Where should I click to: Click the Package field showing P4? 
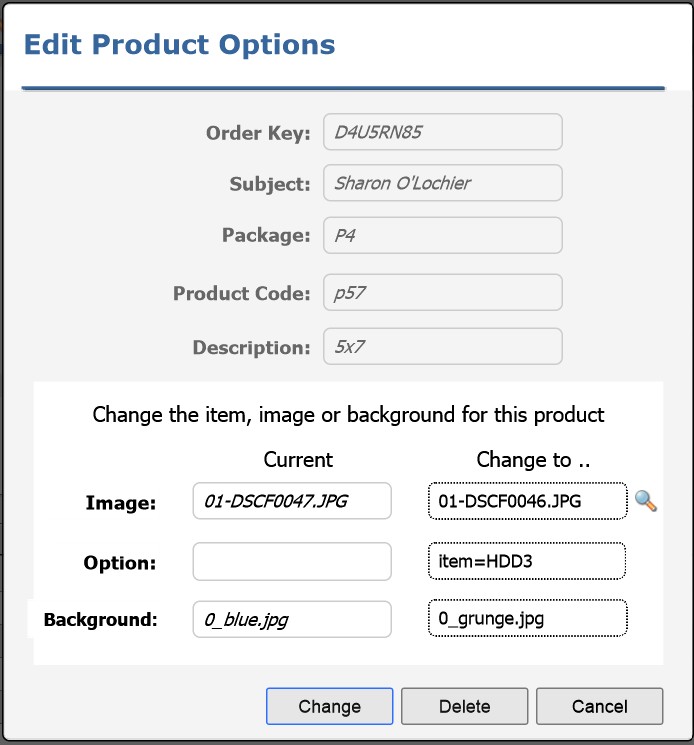click(x=442, y=236)
